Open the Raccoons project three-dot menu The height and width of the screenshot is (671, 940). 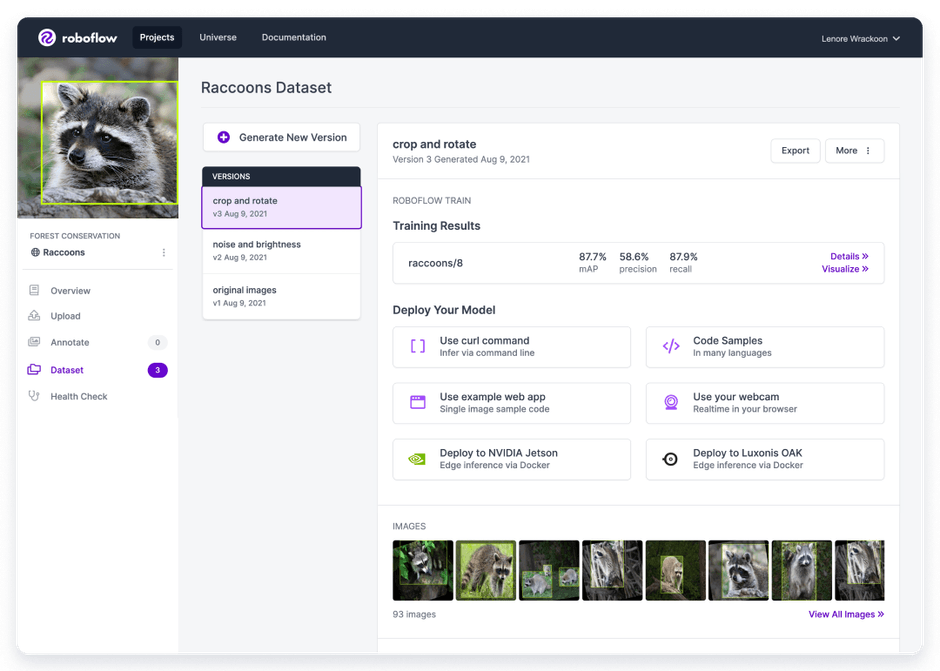pyautogui.click(x=164, y=253)
